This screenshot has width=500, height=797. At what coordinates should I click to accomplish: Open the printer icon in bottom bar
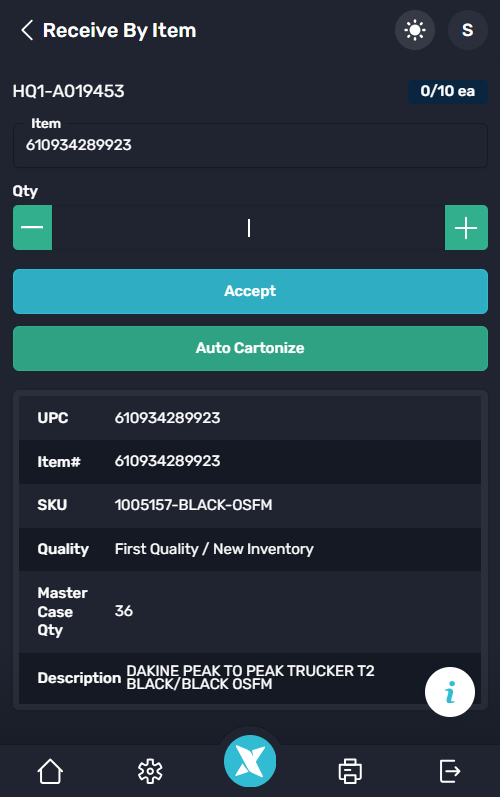pyautogui.click(x=350, y=771)
